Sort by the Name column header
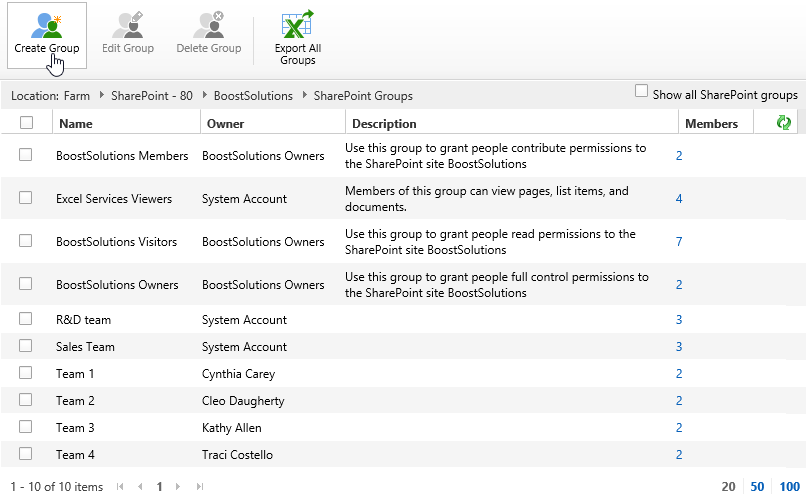Screen dimensions: 806x503 coord(75,124)
